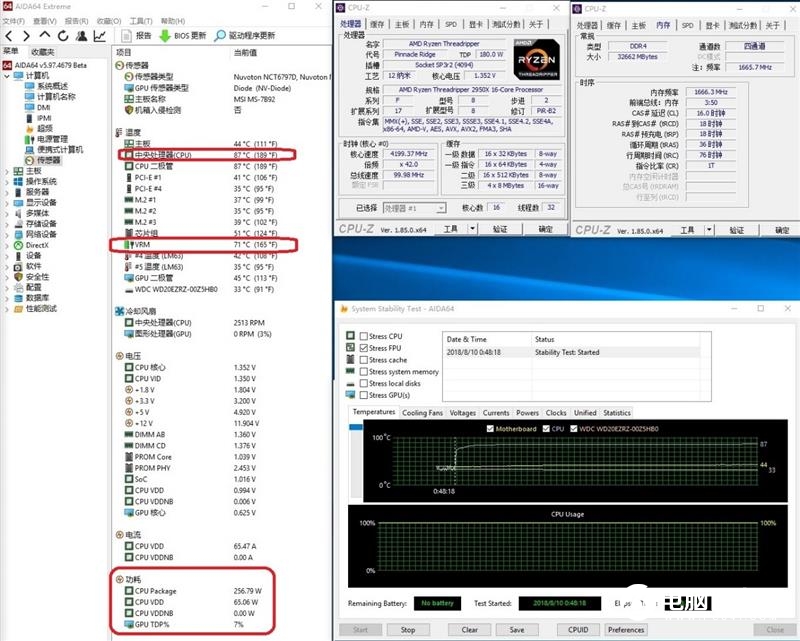Click the up arrow navigation icon
The image size is (800, 641).
tap(43, 35)
